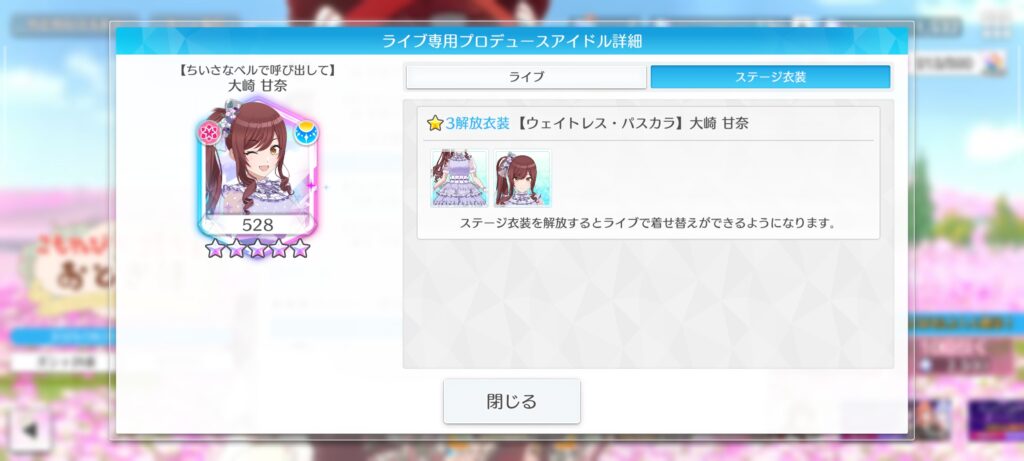Screen dimensions: 1024x461
Task: Select the ステージ衣装 tab
Action: 771,77
